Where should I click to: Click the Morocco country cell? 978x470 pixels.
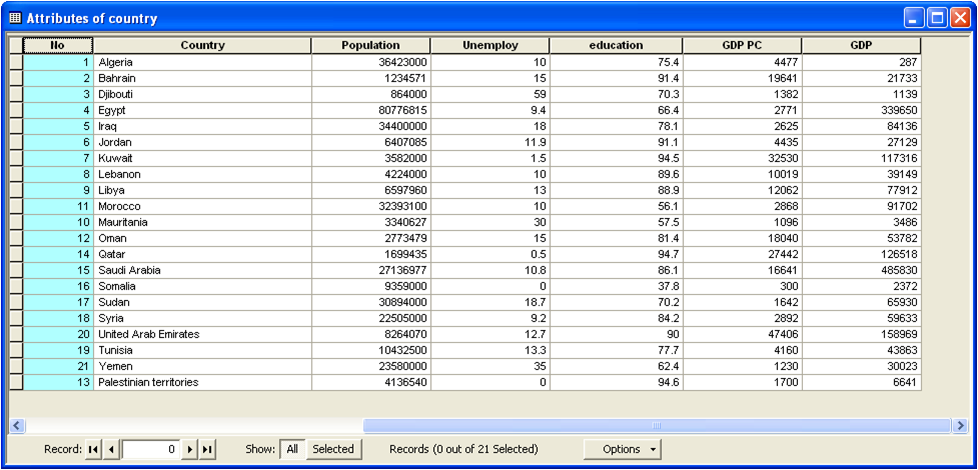click(203, 206)
